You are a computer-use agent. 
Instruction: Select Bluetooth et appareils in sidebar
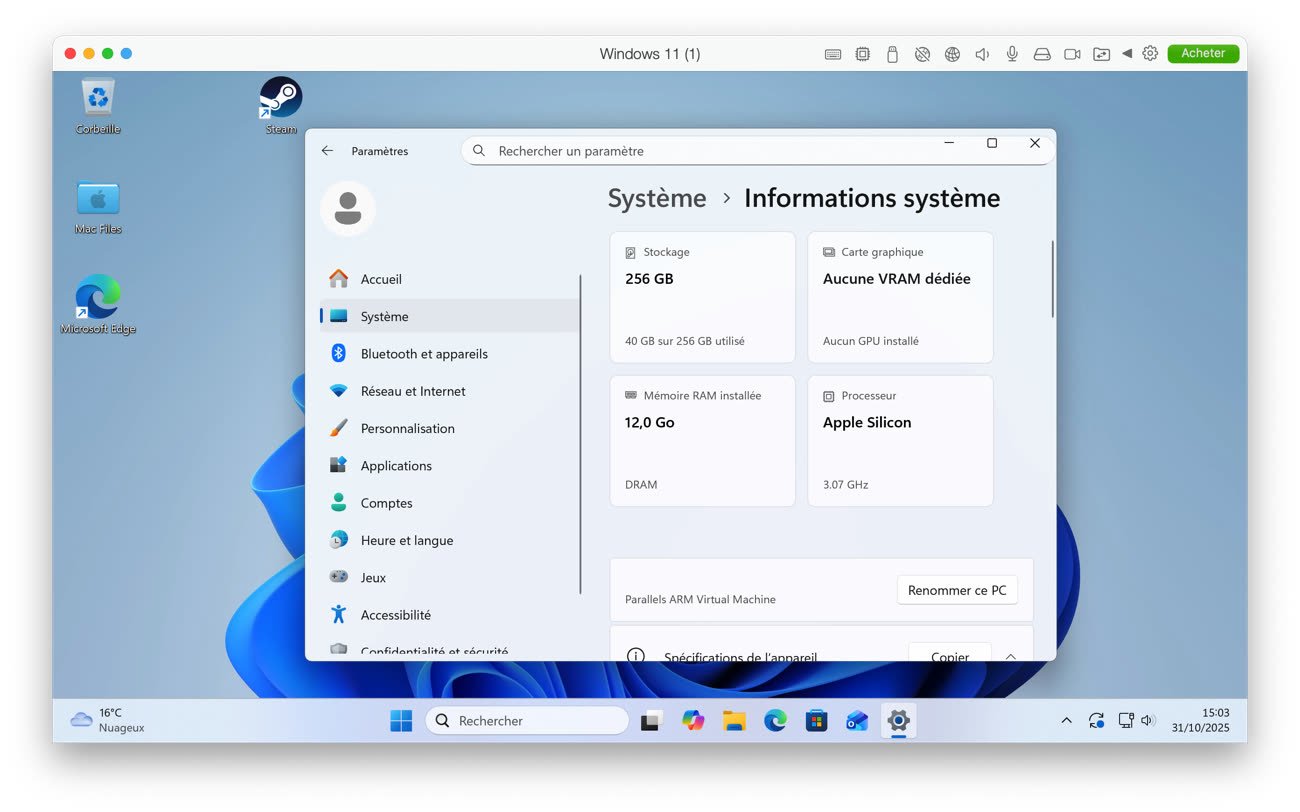click(424, 353)
